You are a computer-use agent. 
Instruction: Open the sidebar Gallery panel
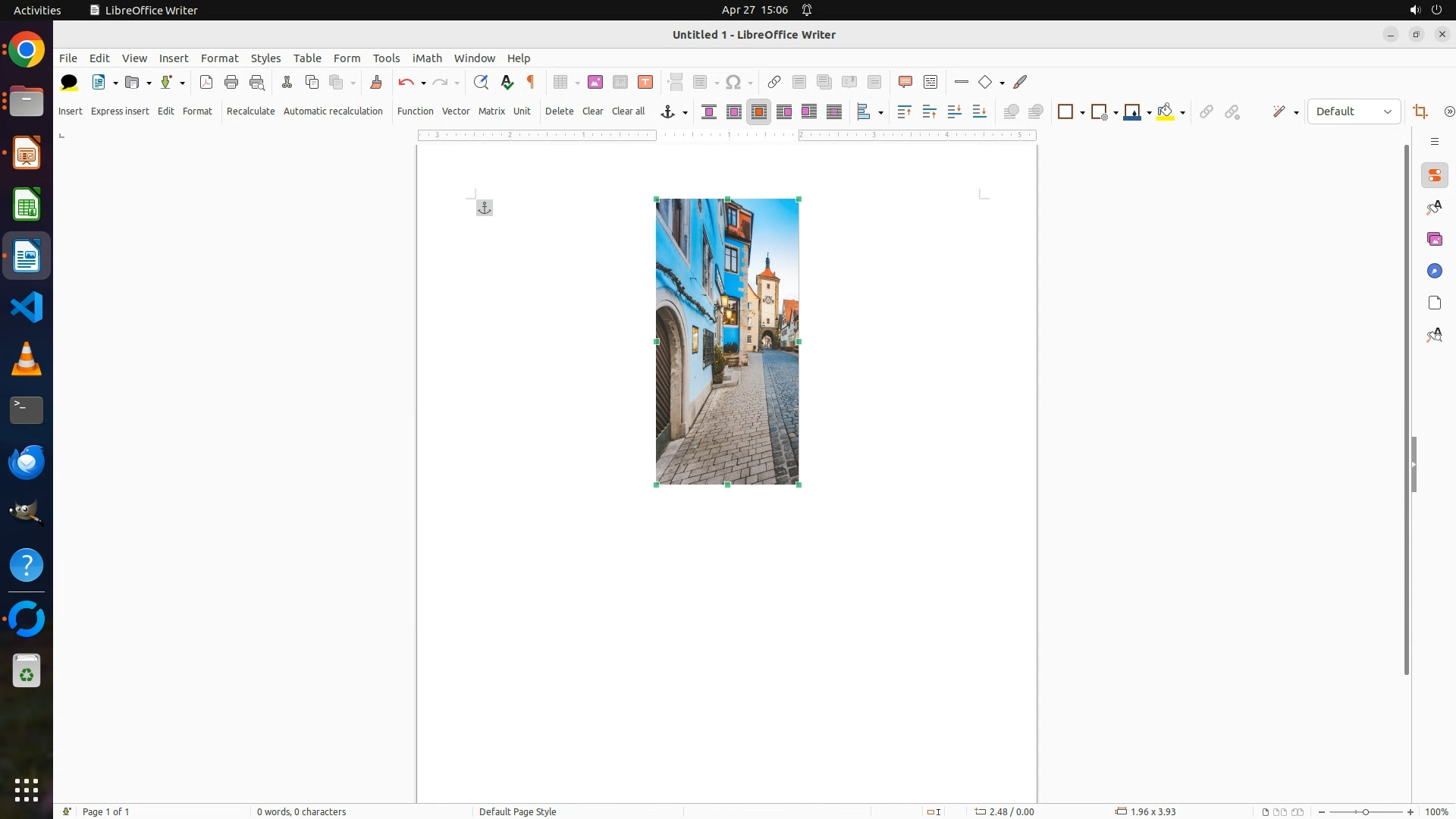tap(1434, 239)
